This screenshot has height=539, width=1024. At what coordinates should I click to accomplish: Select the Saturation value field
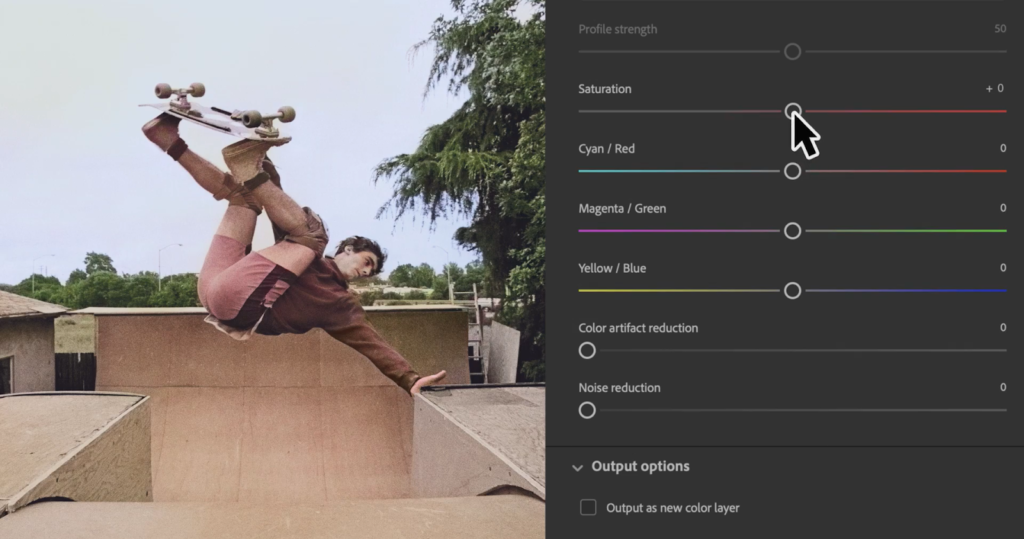pos(995,88)
